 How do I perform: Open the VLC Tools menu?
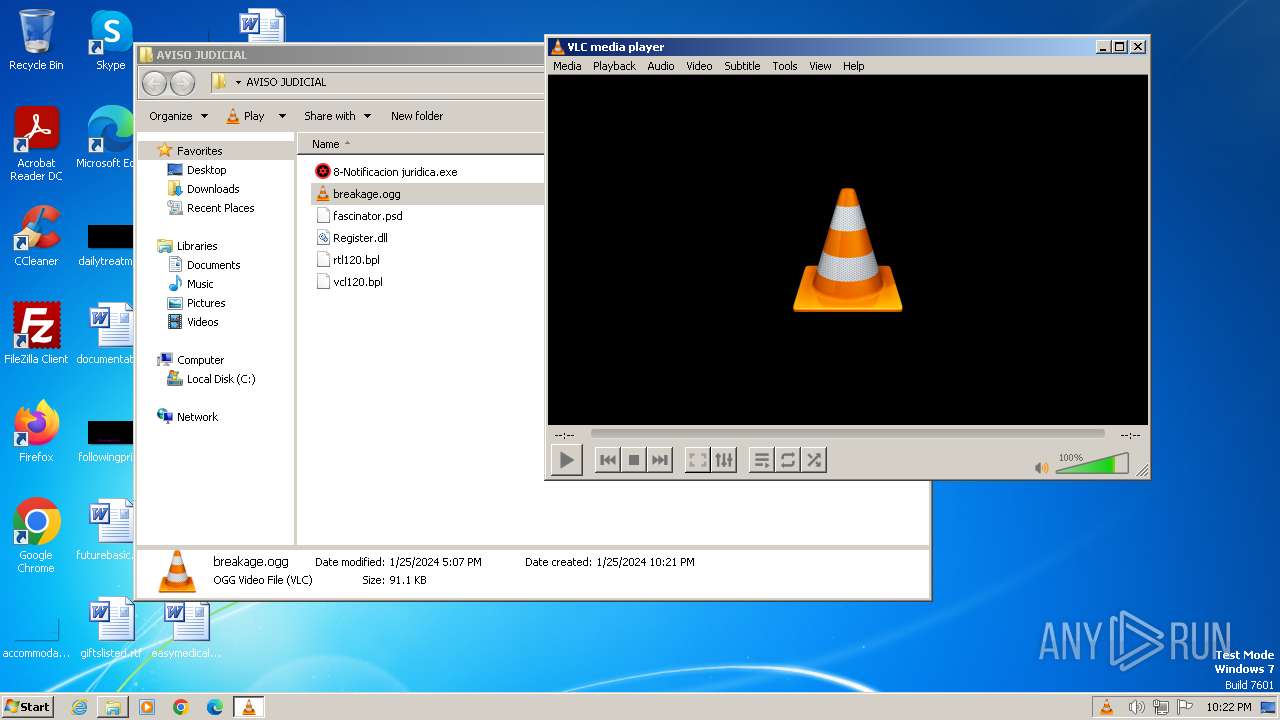(x=785, y=66)
